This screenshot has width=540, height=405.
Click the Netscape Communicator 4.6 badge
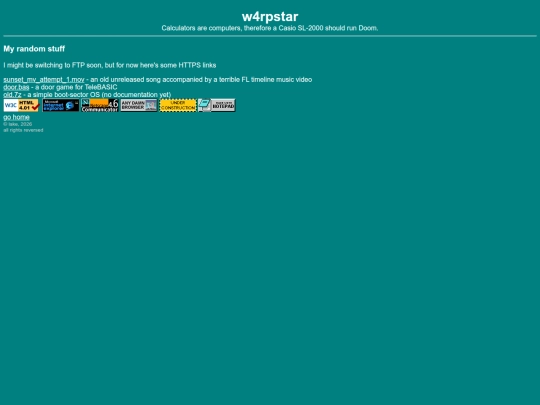point(100,105)
